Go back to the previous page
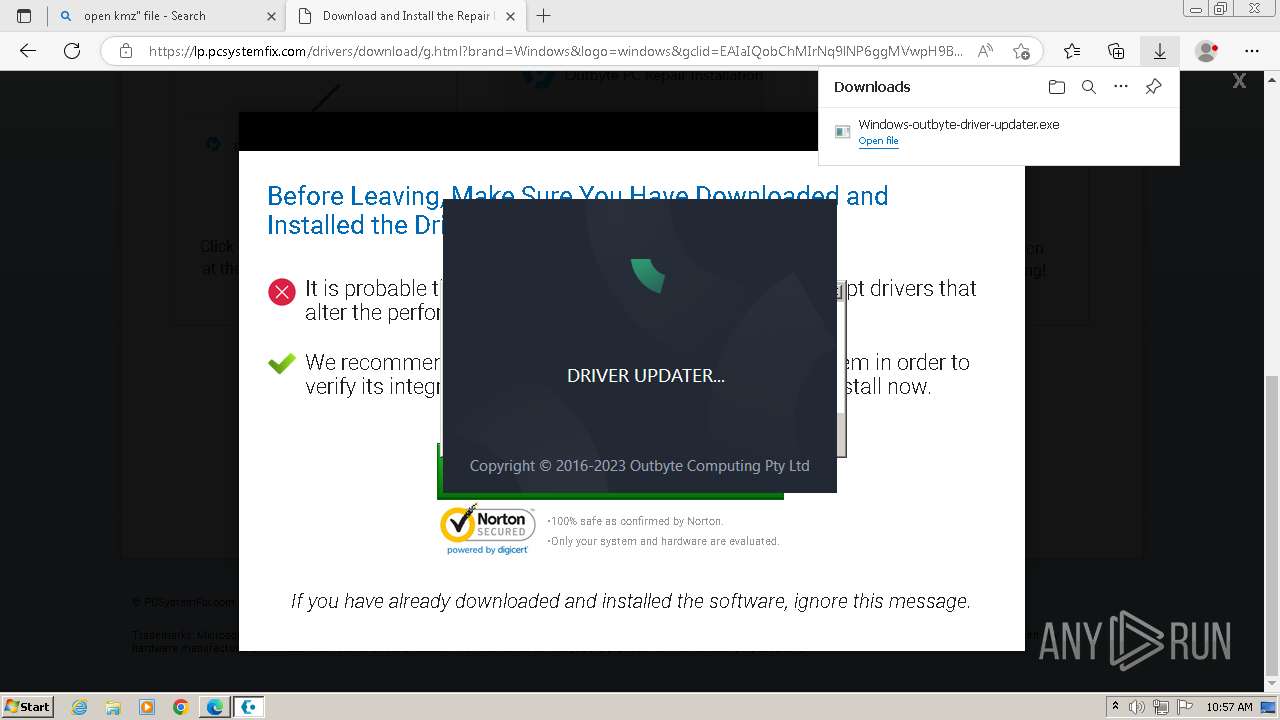Screen dimensions: 1280x720 pyautogui.click(x=28, y=51)
